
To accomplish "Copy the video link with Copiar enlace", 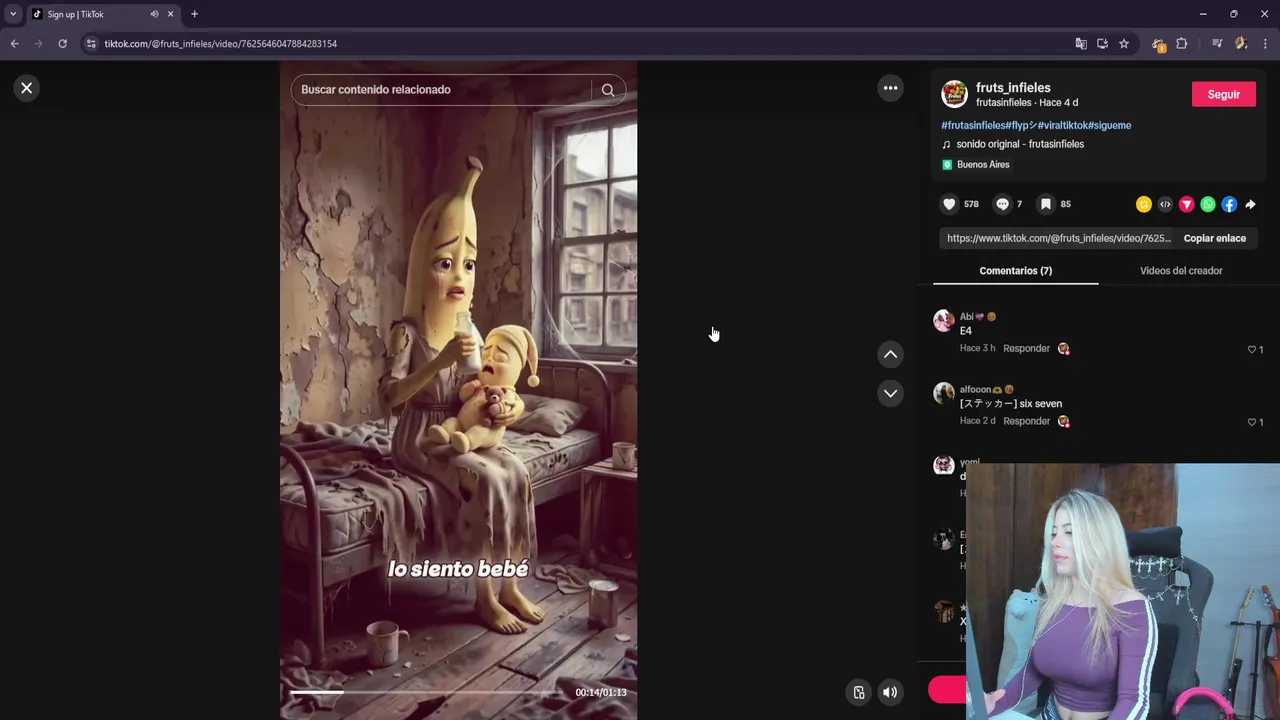I will pos(1215,238).
